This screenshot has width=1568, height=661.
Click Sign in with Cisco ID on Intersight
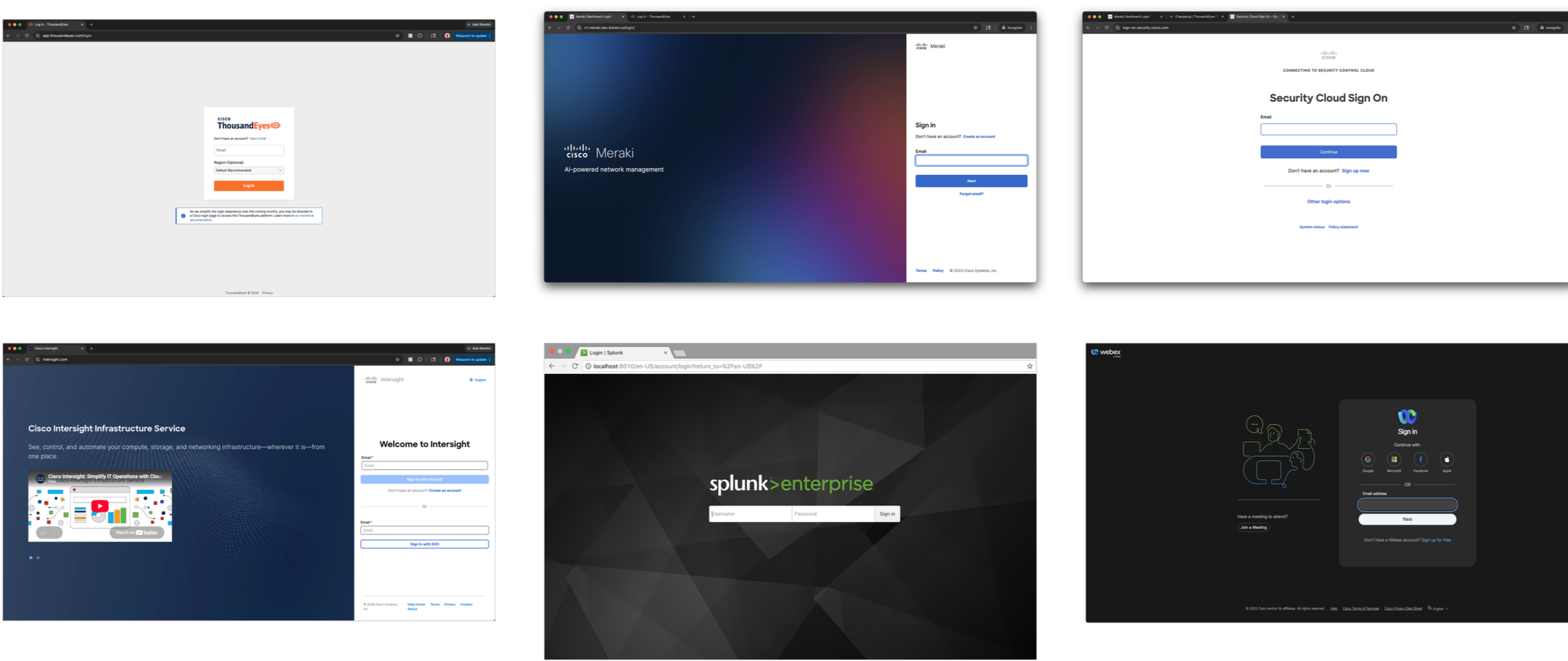425,479
